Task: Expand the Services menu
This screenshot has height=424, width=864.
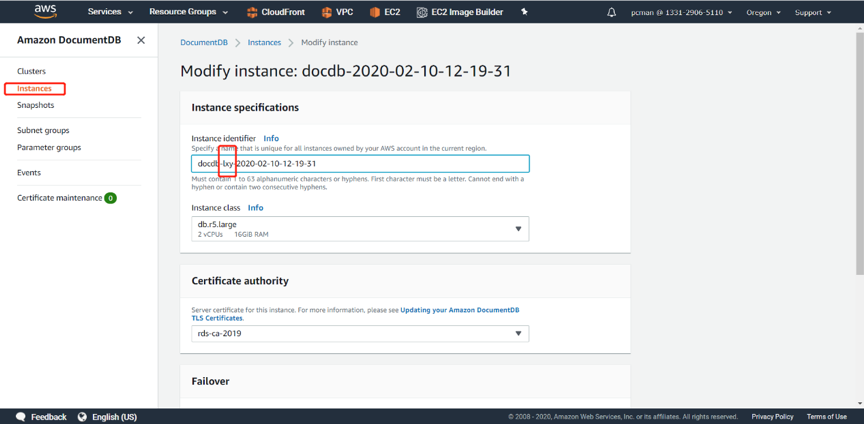Action: [x=110, y=12]
